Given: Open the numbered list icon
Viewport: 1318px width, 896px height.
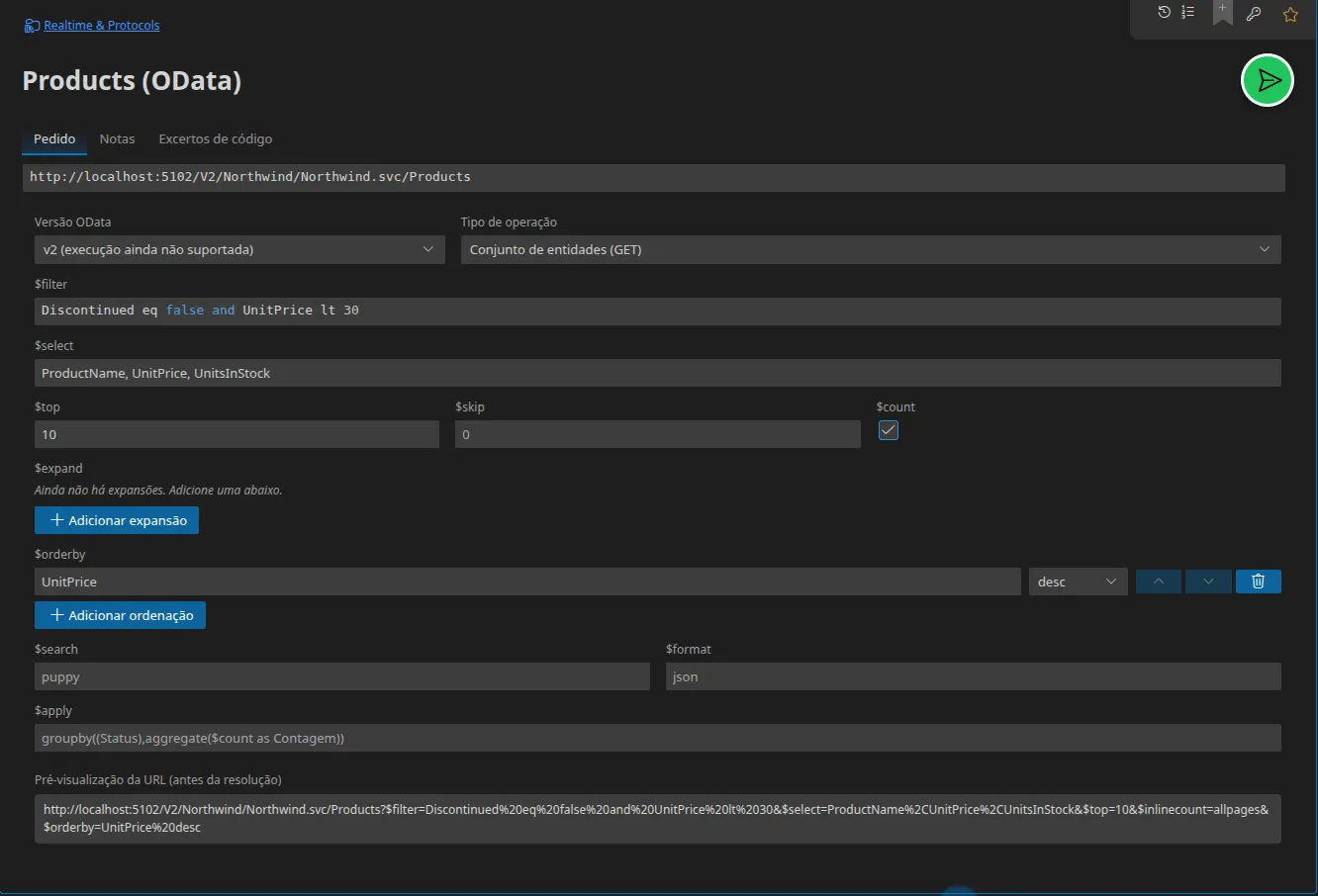Looking at the screenshot, I should pyautogui.click(x=1188, y=13).
